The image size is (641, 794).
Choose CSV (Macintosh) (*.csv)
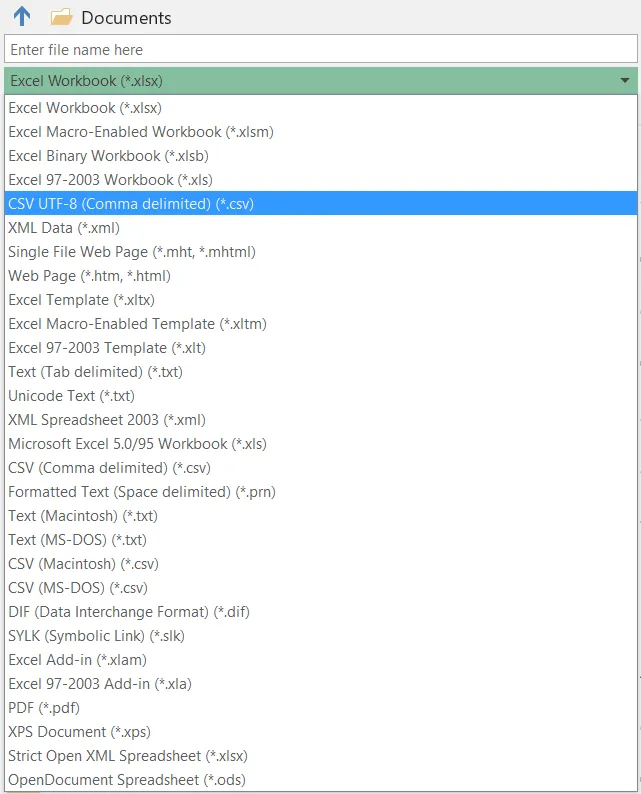[x=320, y=564]
